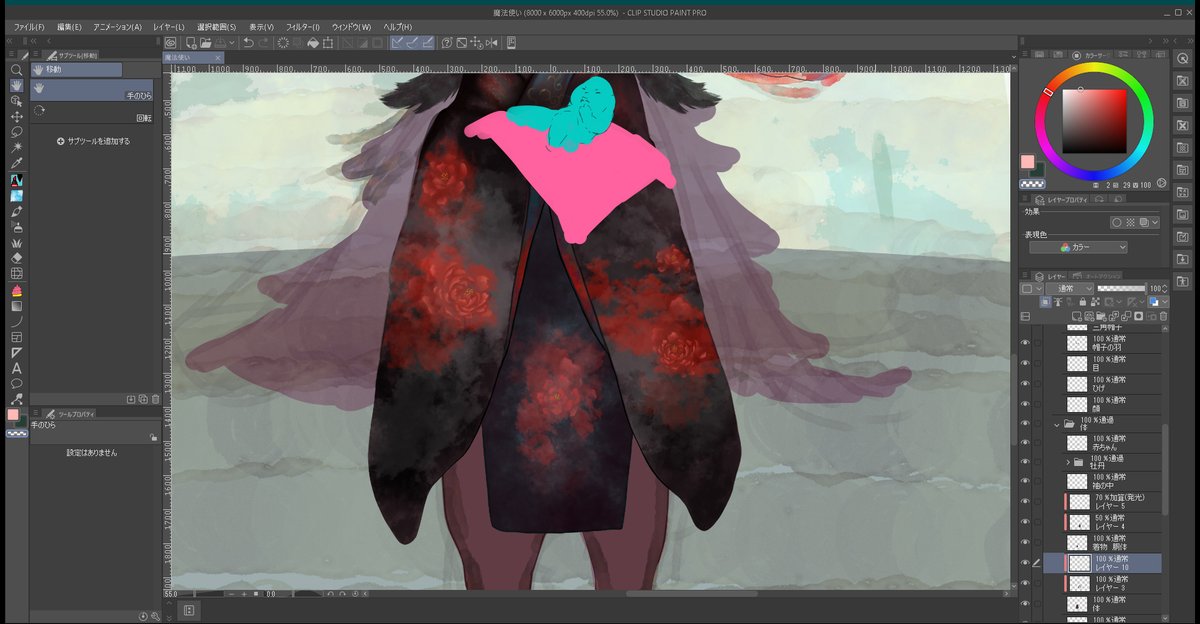
Task: Toggle visibility of the 目 layer
Action: pyautogui.click(x=1025, y=363)
